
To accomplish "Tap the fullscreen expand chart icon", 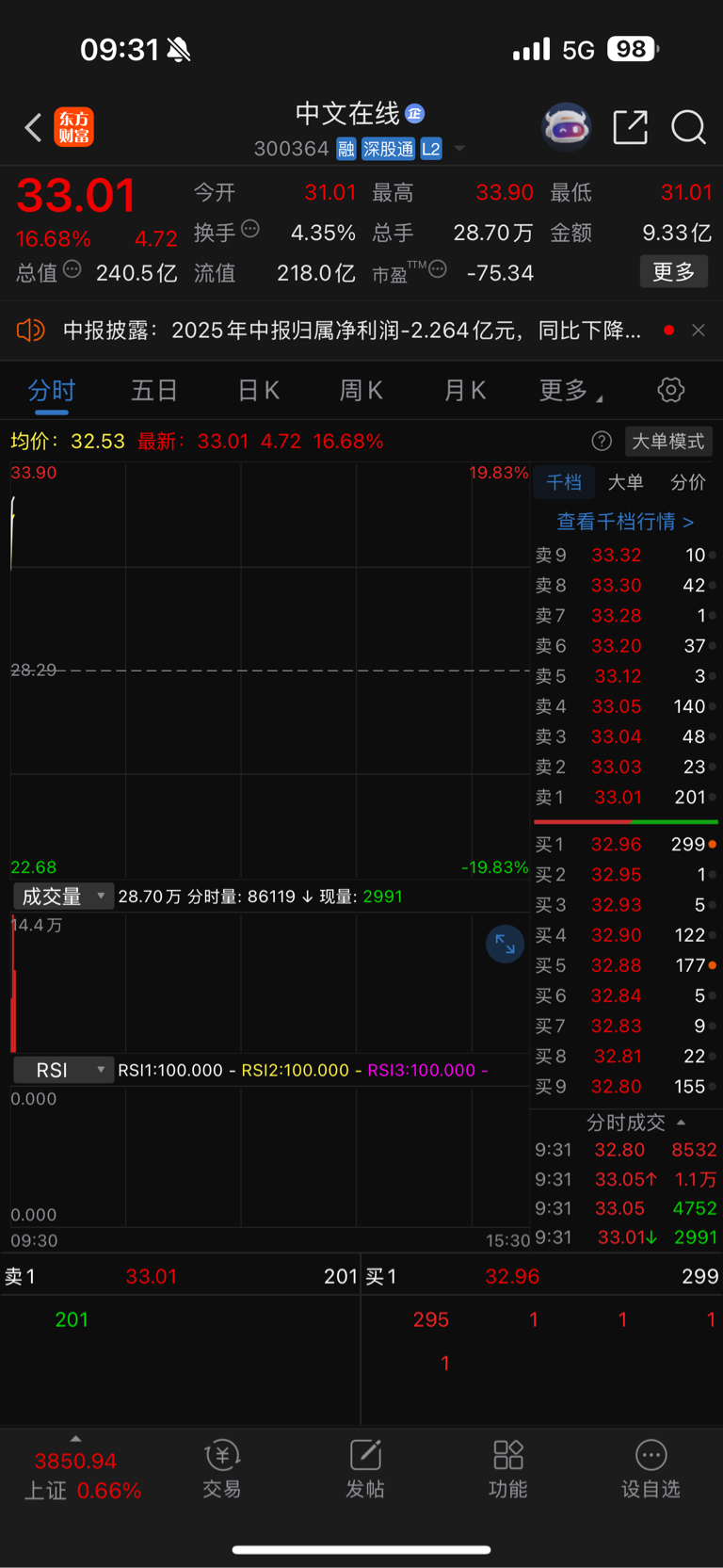I will click(505, 944).
